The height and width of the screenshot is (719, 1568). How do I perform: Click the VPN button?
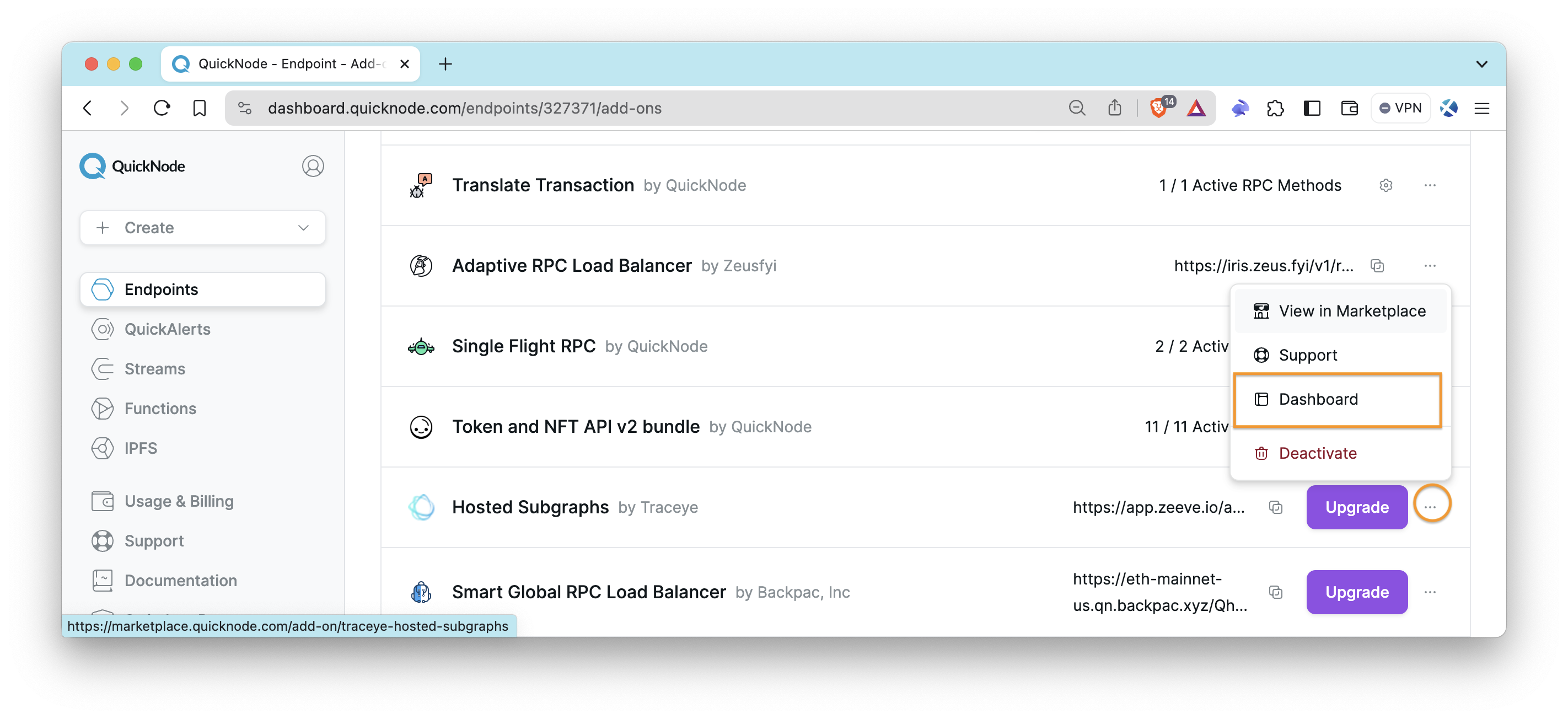(1400, 108)
